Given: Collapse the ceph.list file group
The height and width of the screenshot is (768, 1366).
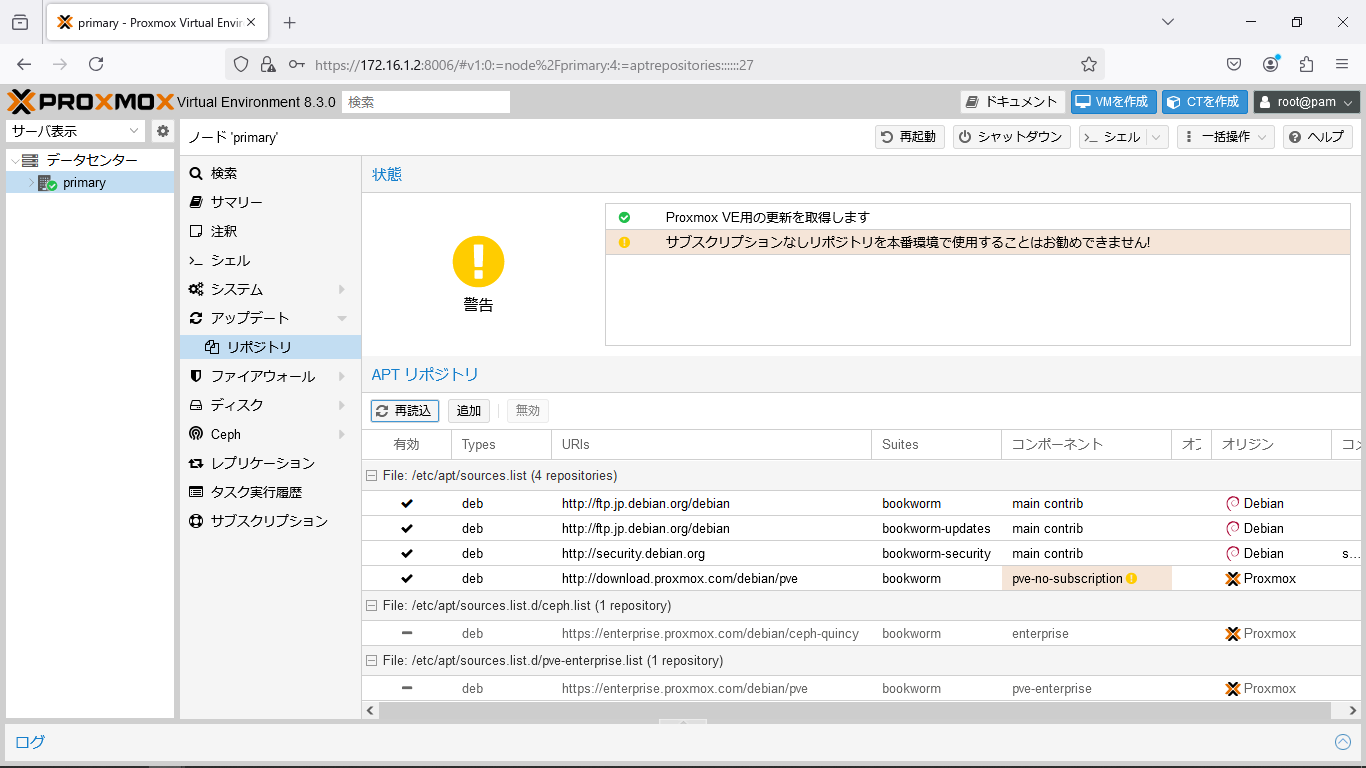Looking at the screenshot, I should pyautogui.click(x=371, y=606).
